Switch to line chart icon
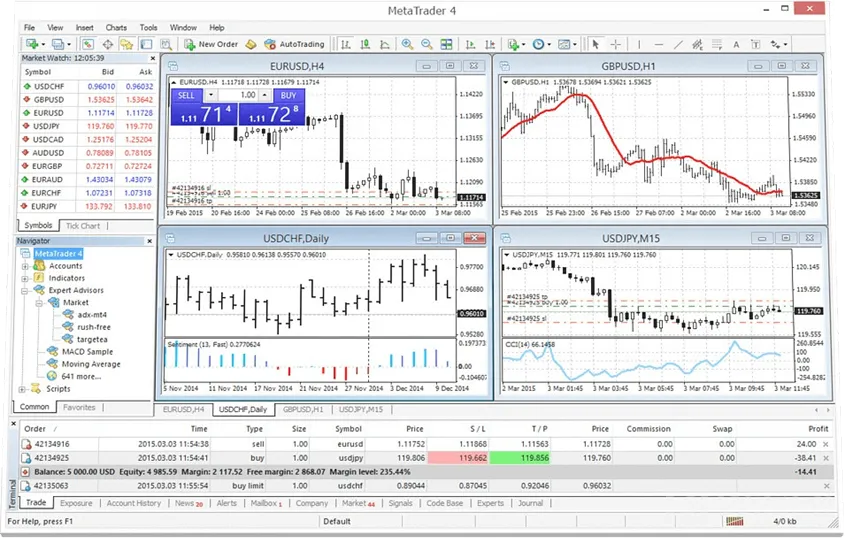The height and width of the screenshot is (543, 845). 385,44
